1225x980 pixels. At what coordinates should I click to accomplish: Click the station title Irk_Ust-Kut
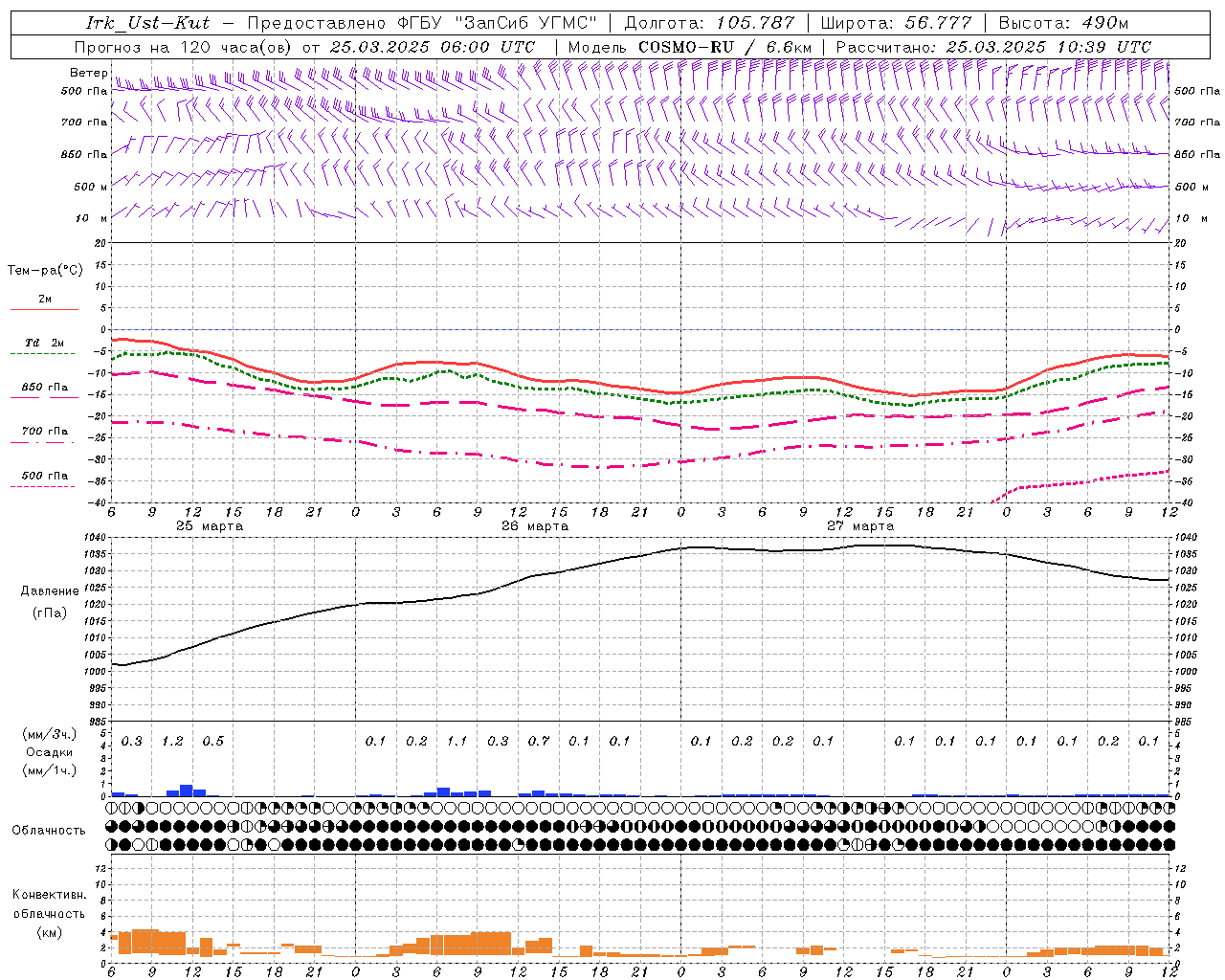[x=148, y=23]
